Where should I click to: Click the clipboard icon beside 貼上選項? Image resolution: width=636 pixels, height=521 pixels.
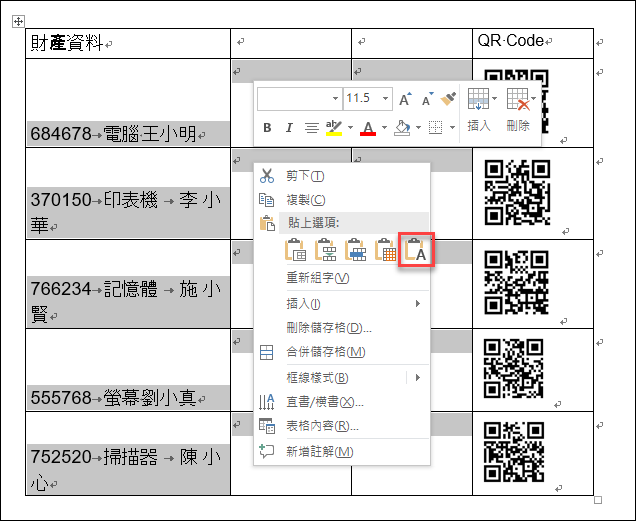click(267, 223)
